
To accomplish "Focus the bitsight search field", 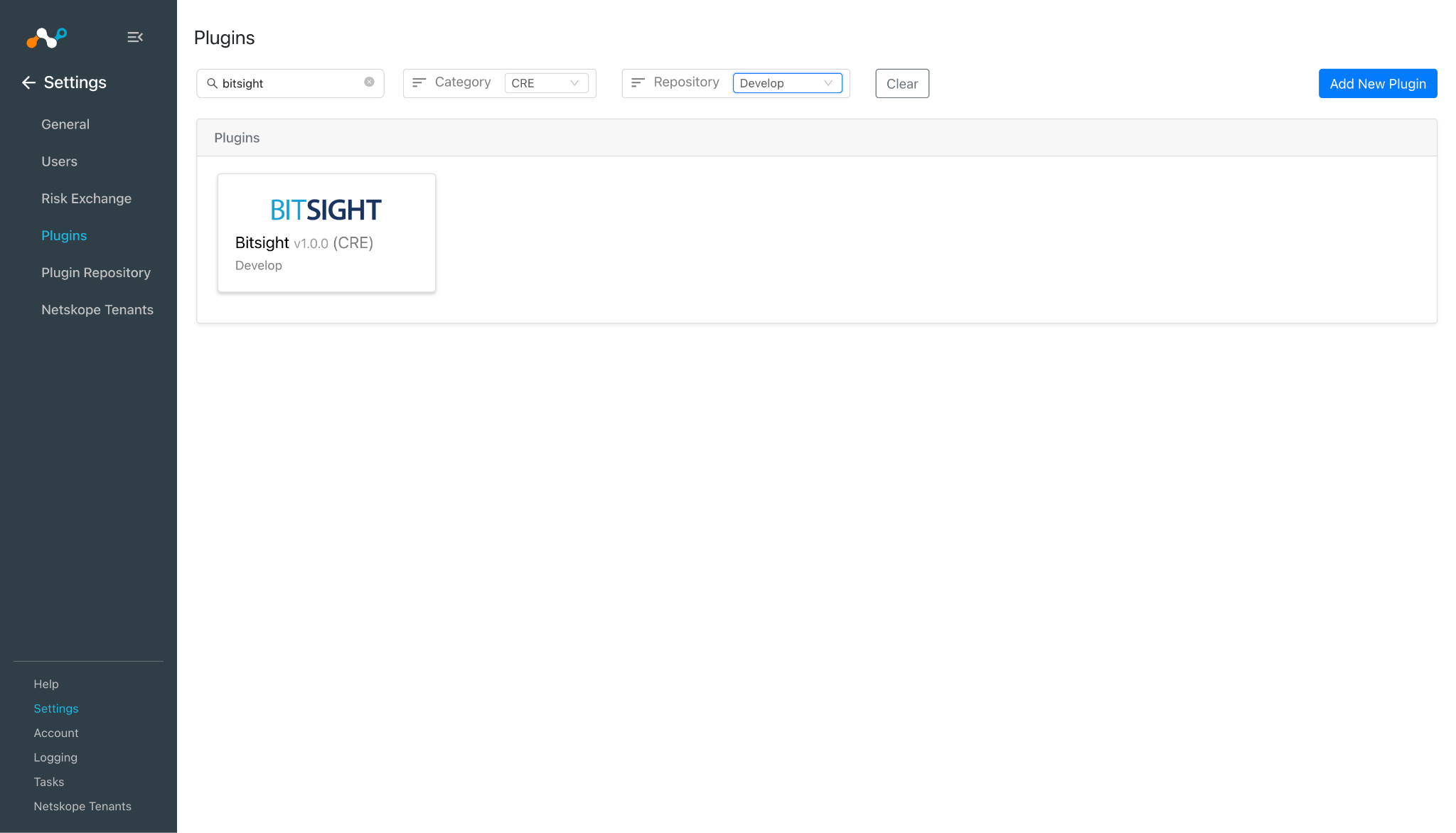I will (290, 83).
